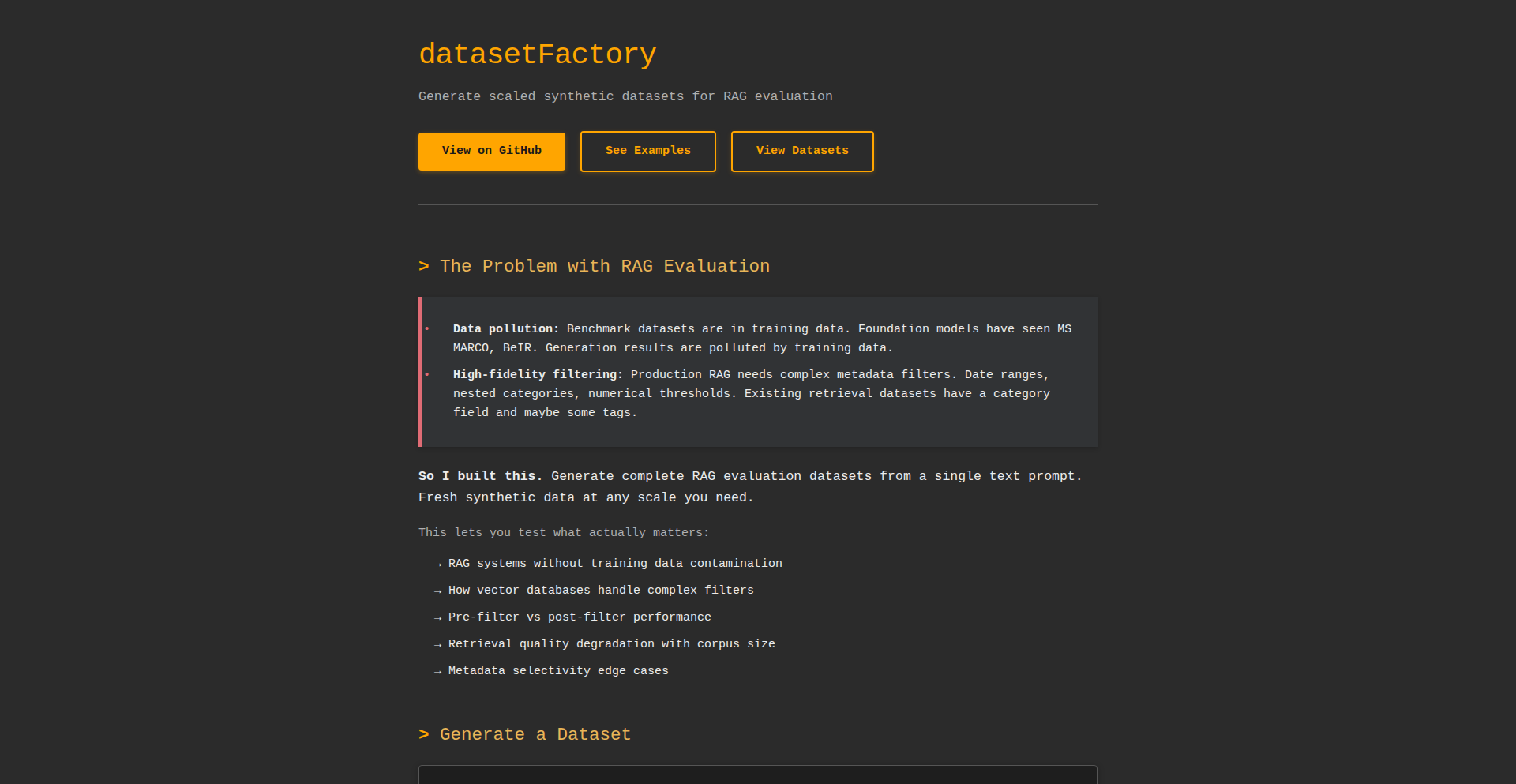Click the tagline 'Generate scaled synthetic datasets for RAG evaluation'
Image resolution: width=1516 pixels, height=784 pixels.
tap(625, 96)
